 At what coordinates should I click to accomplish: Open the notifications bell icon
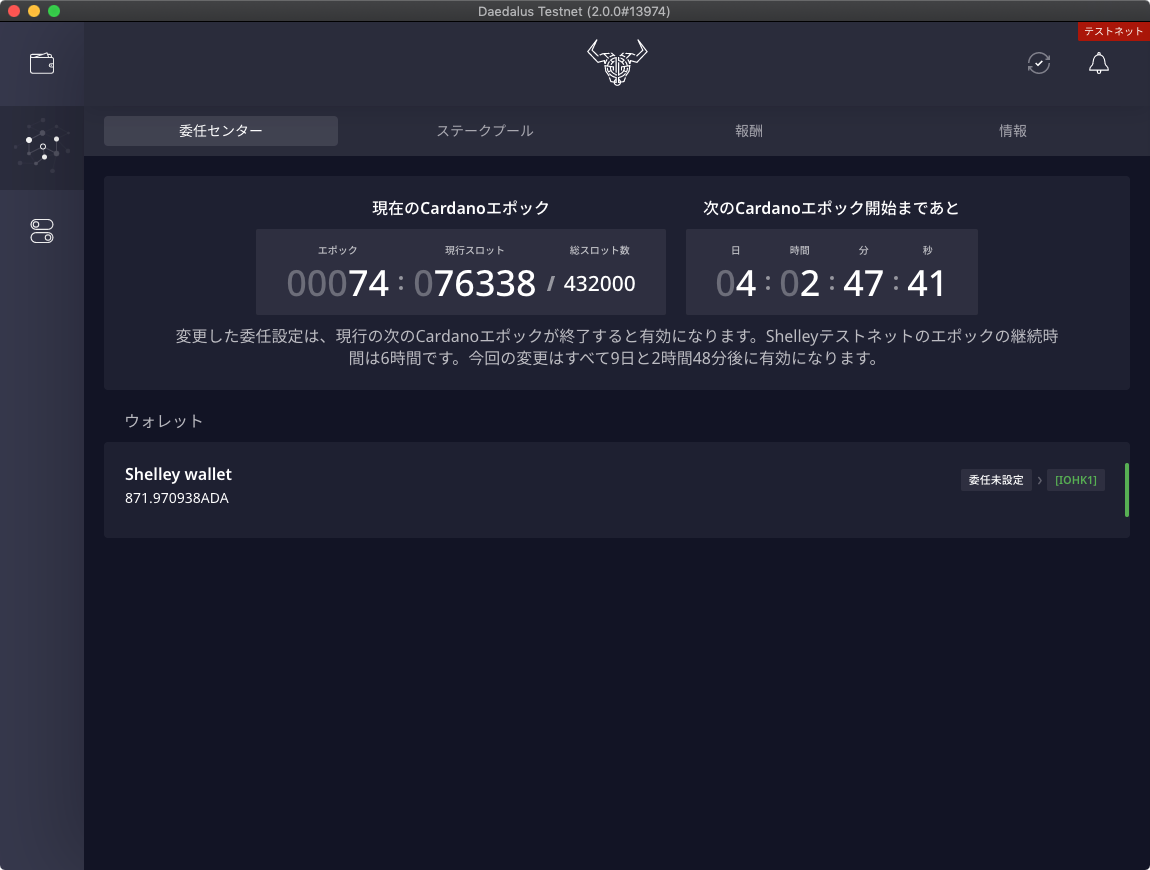coord(1099,63)
